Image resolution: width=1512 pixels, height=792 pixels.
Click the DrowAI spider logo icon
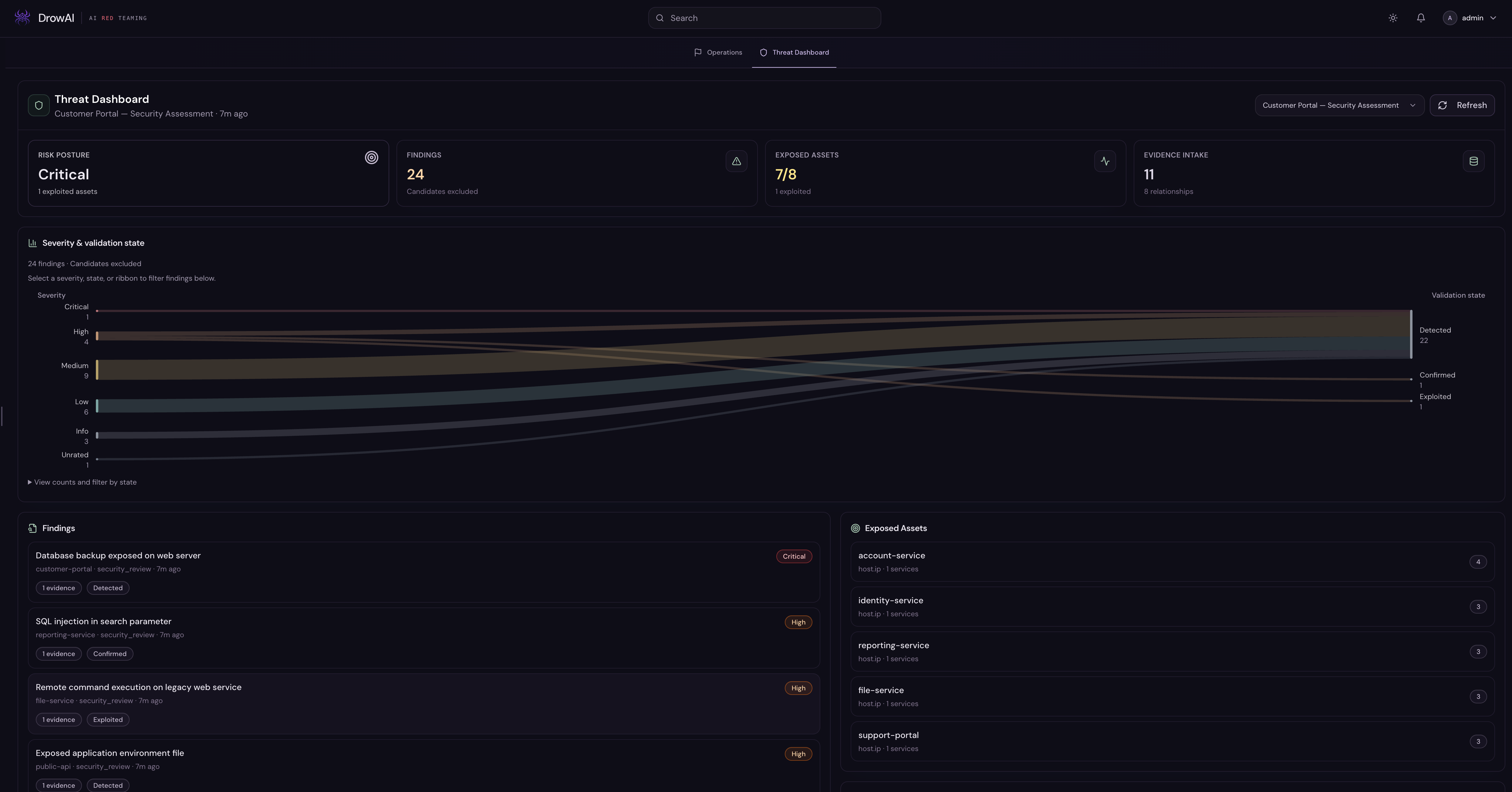tap(22, 18)
